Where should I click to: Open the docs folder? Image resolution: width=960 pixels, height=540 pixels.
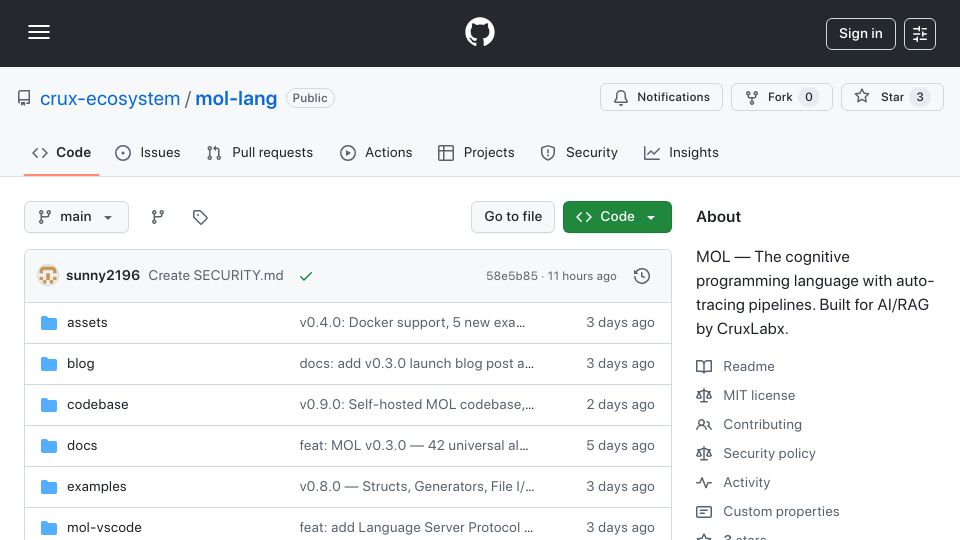click(x=82, y=446)
